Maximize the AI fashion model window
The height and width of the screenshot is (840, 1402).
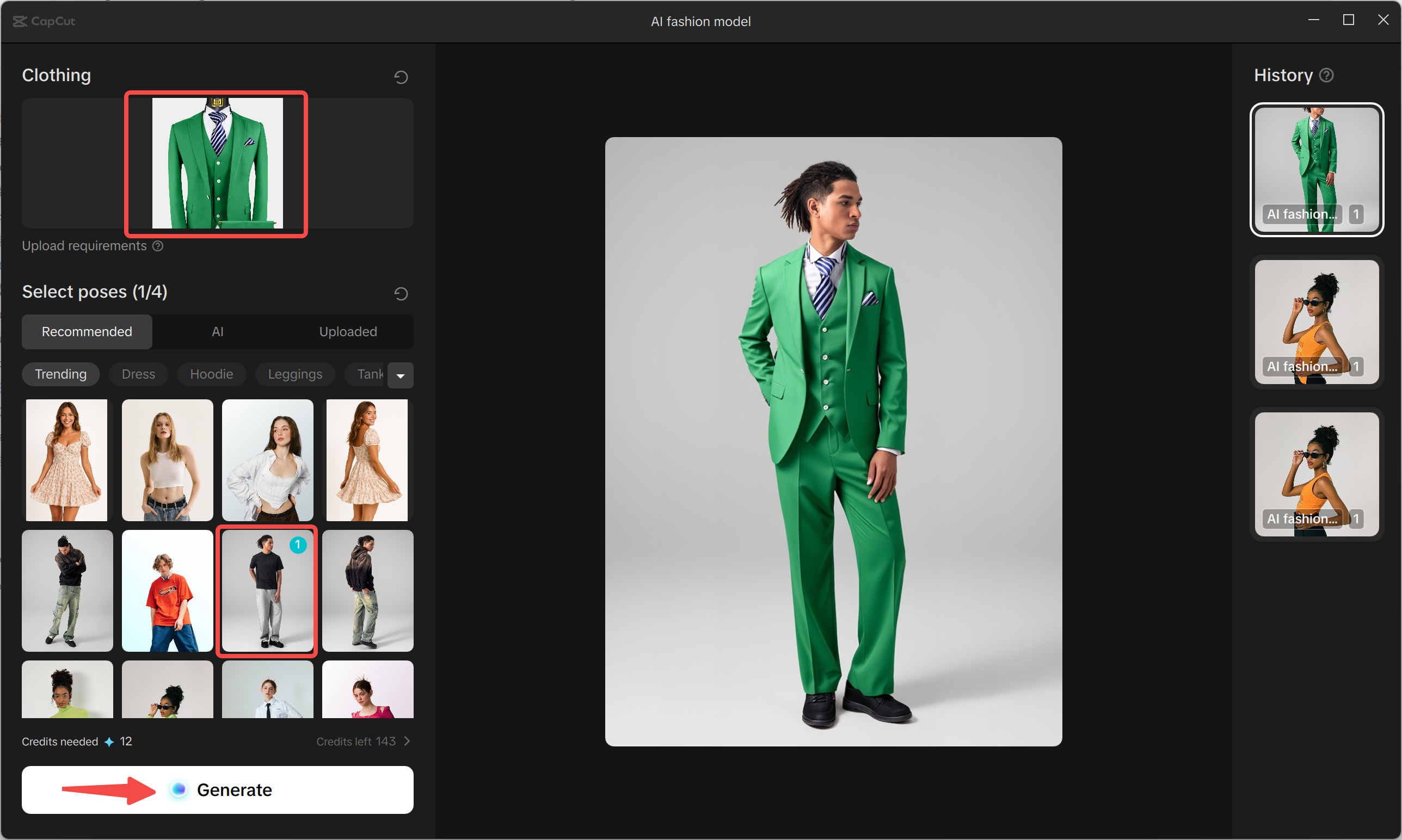pos(1348,20)
